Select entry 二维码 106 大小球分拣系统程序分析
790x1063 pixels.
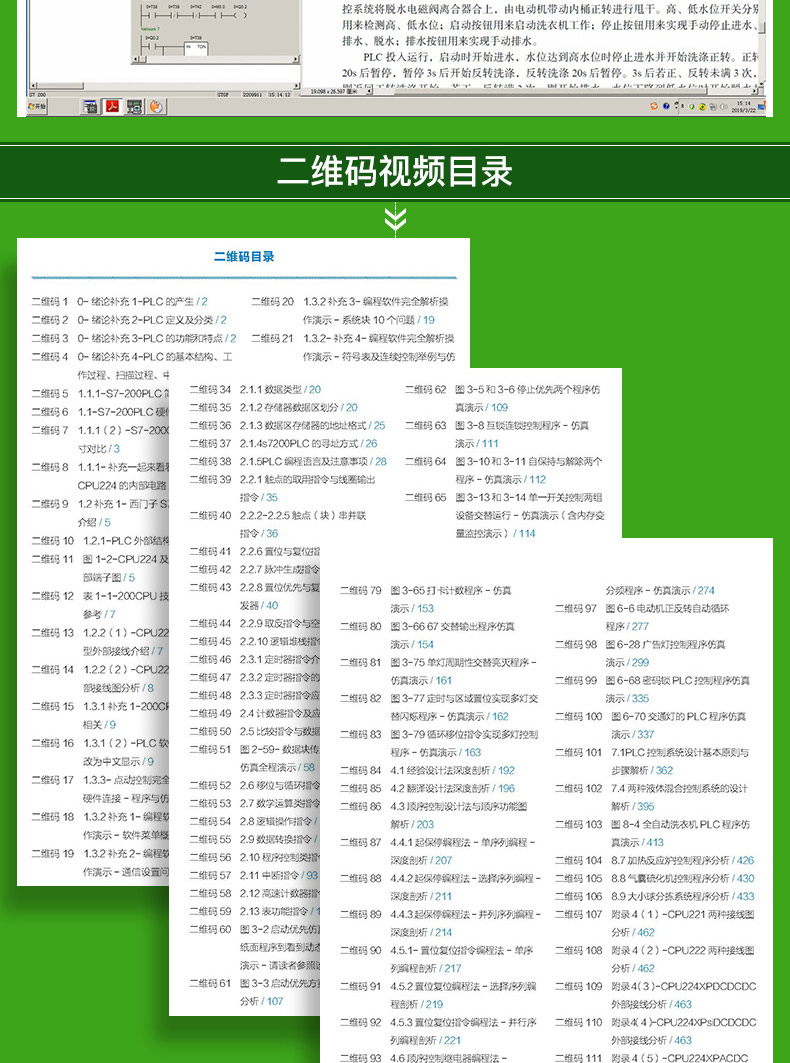[x=655, y=896]
